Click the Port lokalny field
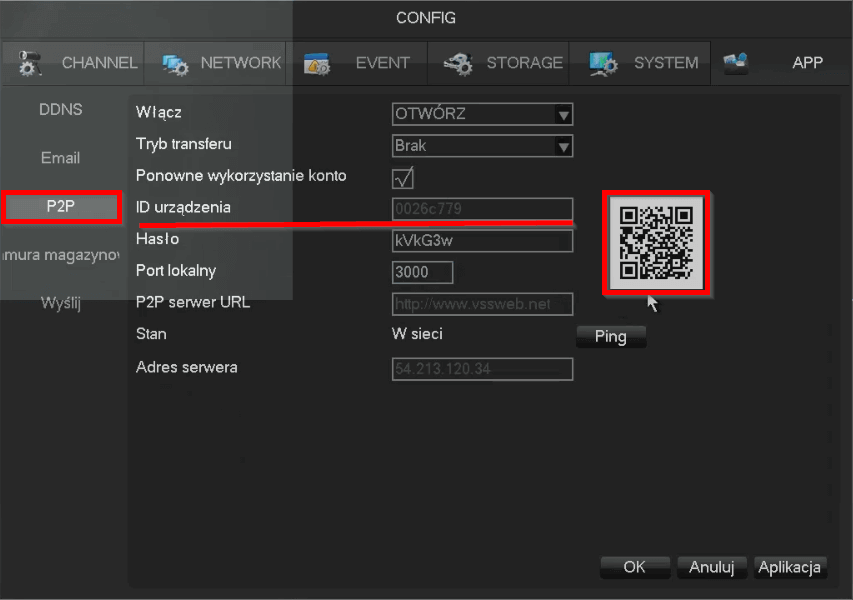Screen dimensions: 853x600 click(x=422, y=272)
